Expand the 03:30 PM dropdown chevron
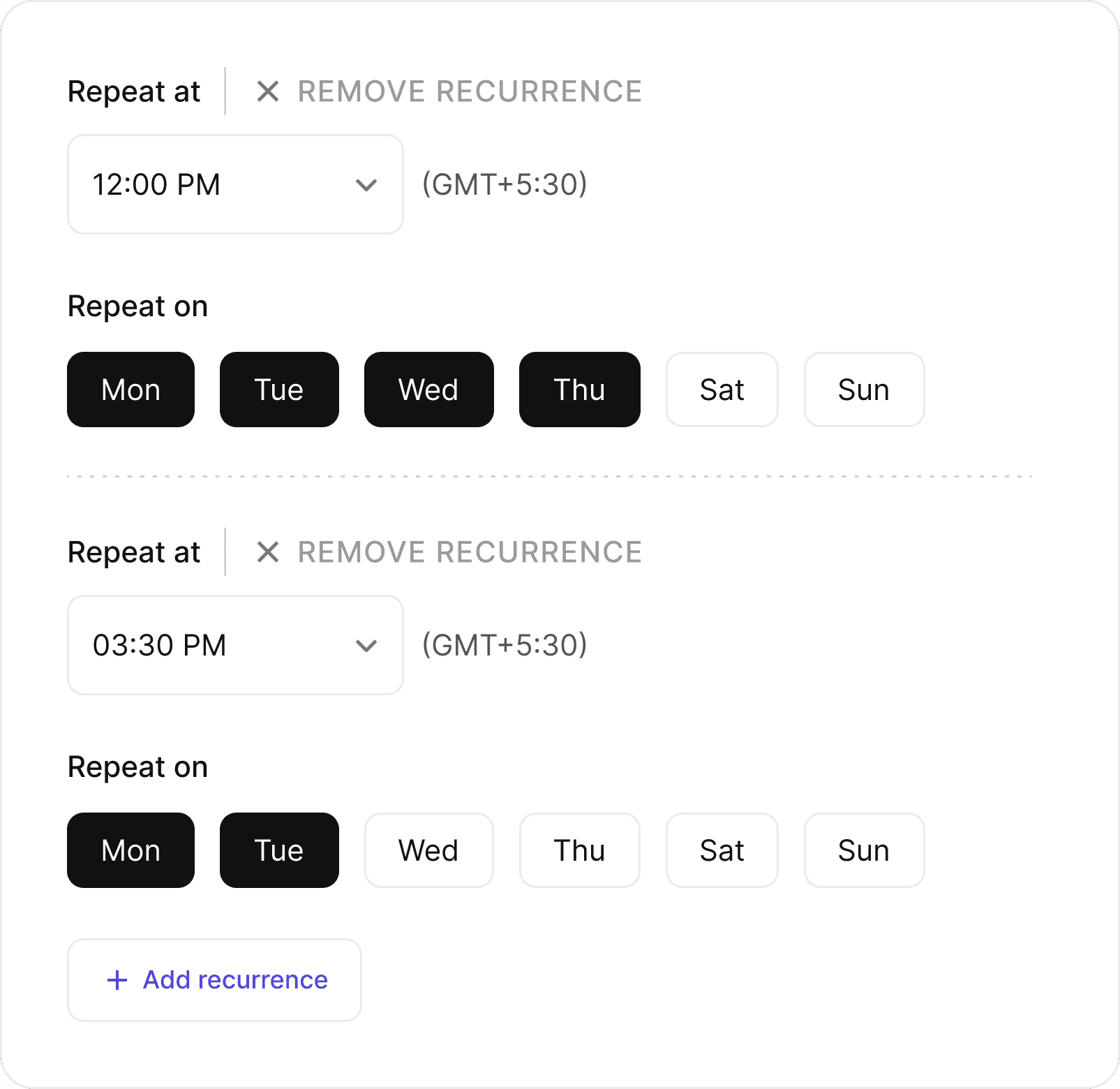Image resolution: width=1120 pixels, height=1089 pixels. pos(366,646)
